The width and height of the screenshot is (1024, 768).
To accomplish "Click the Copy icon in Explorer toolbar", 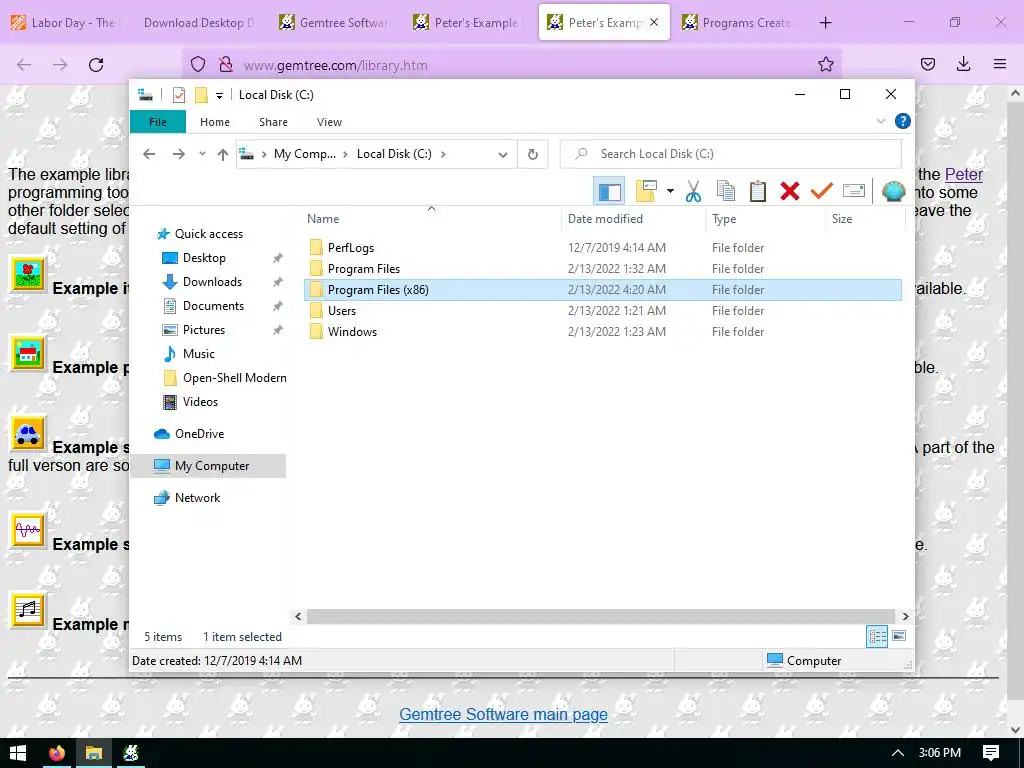I will tap(726, 191).
